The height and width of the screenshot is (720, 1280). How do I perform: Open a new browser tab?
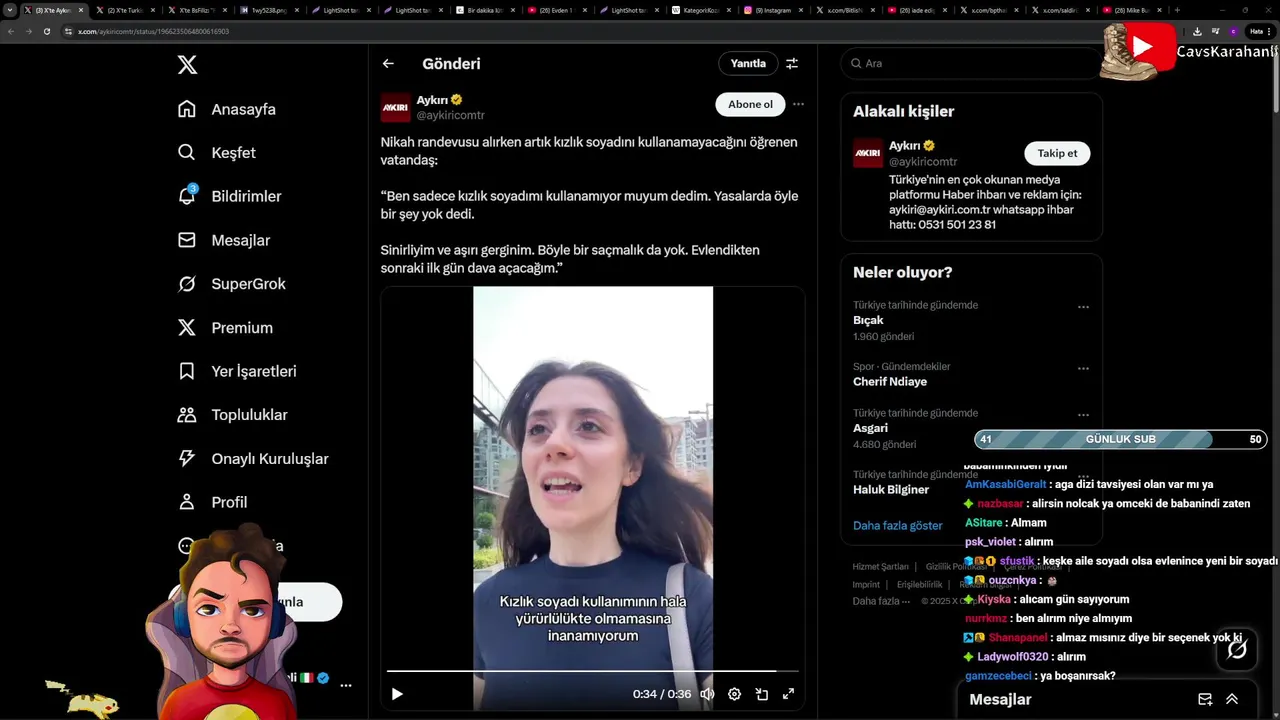pos(1177,10)
